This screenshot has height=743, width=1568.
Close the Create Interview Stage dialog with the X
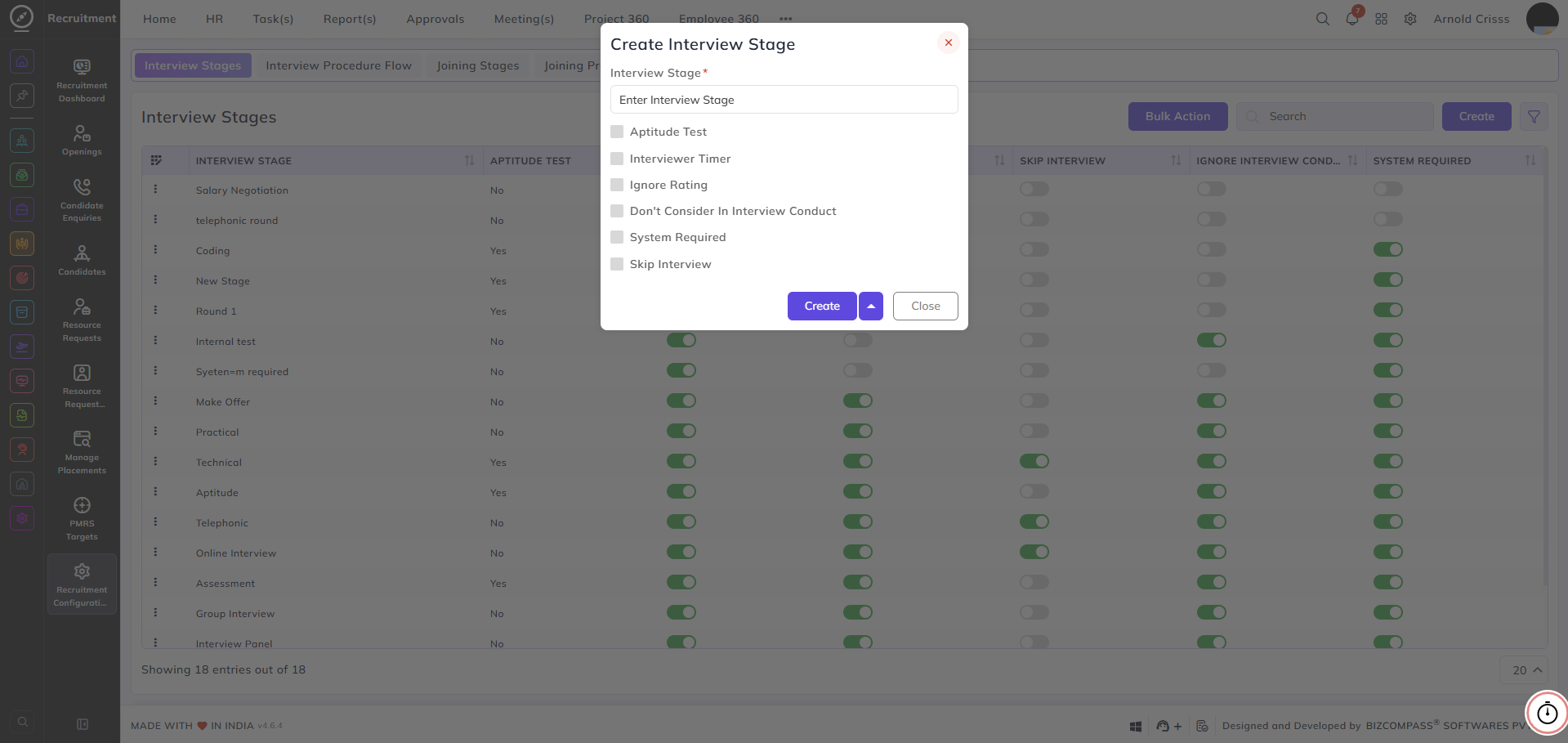point(948,43)
